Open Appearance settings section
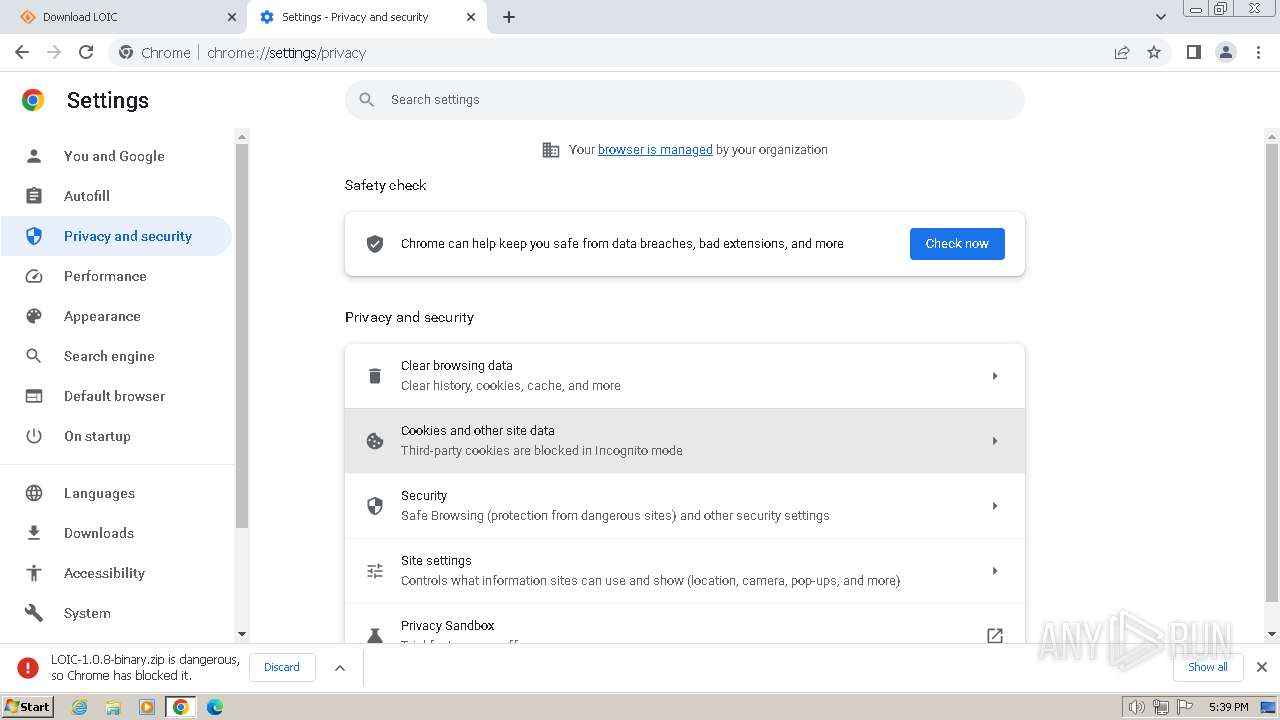The width and height of the screenshot is (1280, 720). point(116,316)
